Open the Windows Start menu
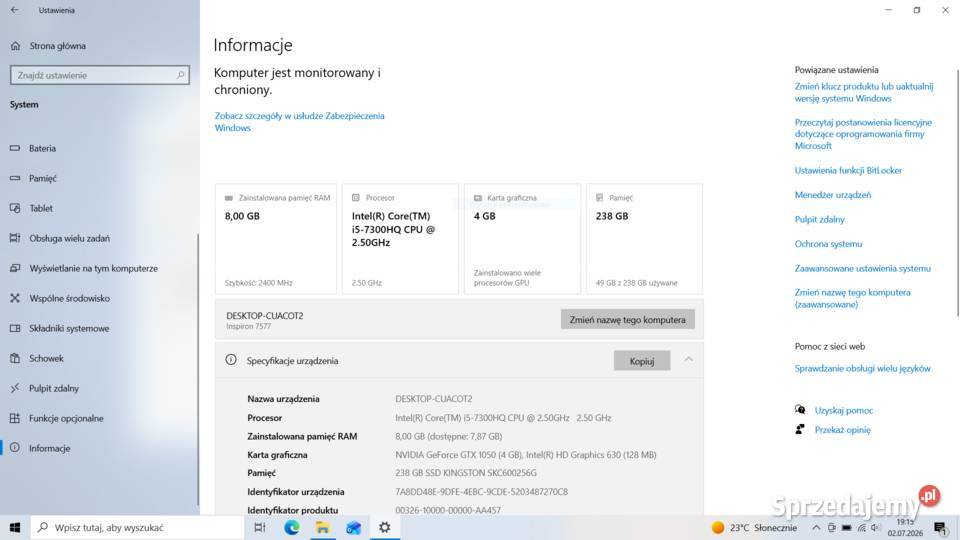The width and height of the screenshot is (960, 540). pos(15,527)
